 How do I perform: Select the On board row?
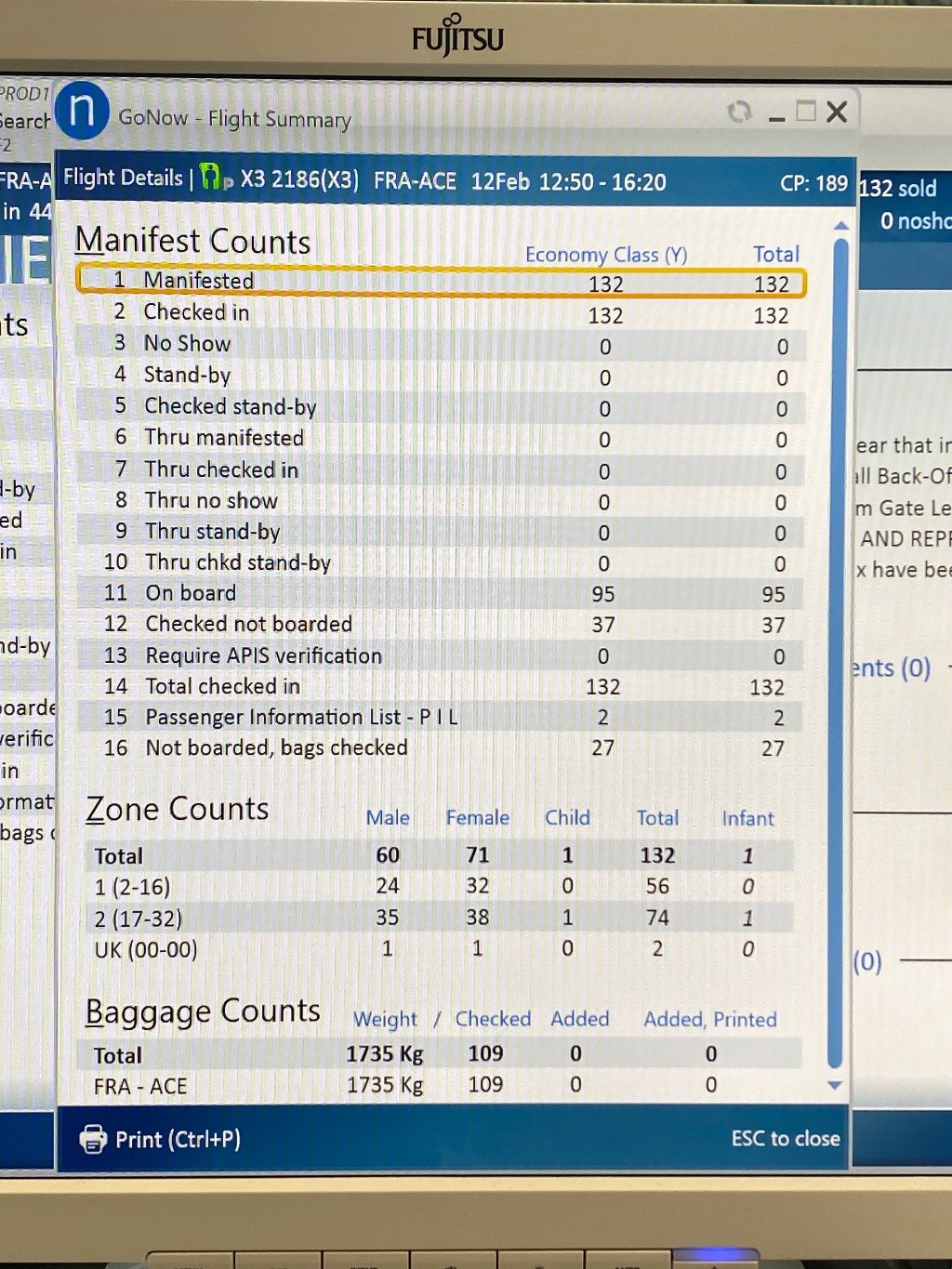[x=441, y=593]
